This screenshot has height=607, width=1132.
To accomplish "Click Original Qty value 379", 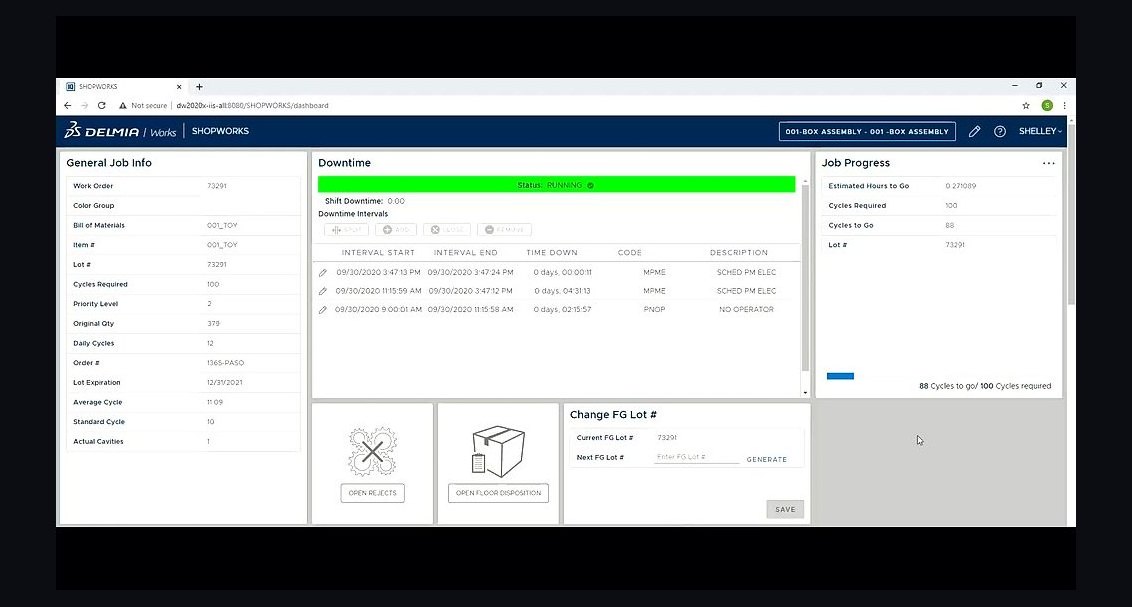I will point(213,324).
